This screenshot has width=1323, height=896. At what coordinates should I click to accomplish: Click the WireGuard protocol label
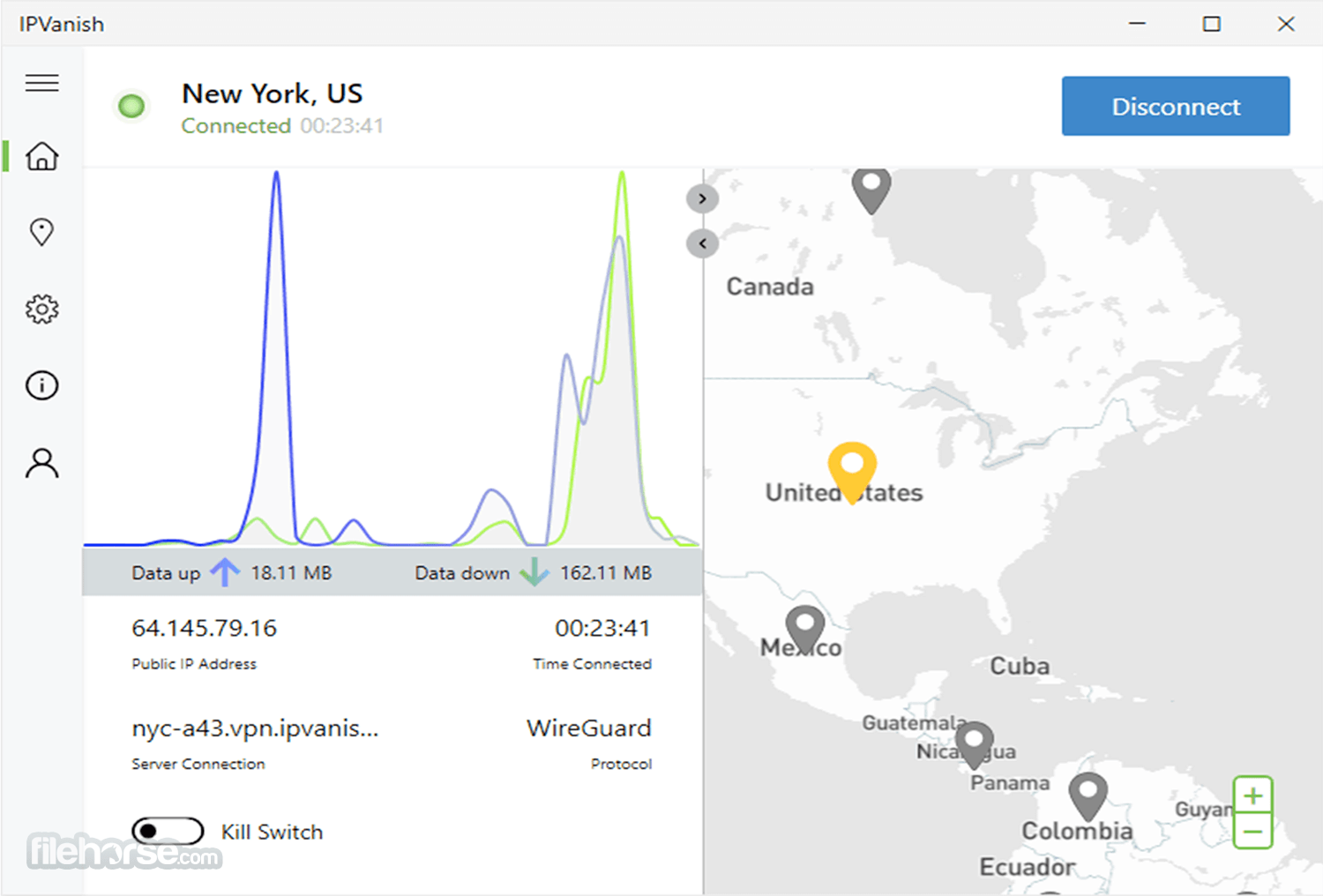(589, 728)
